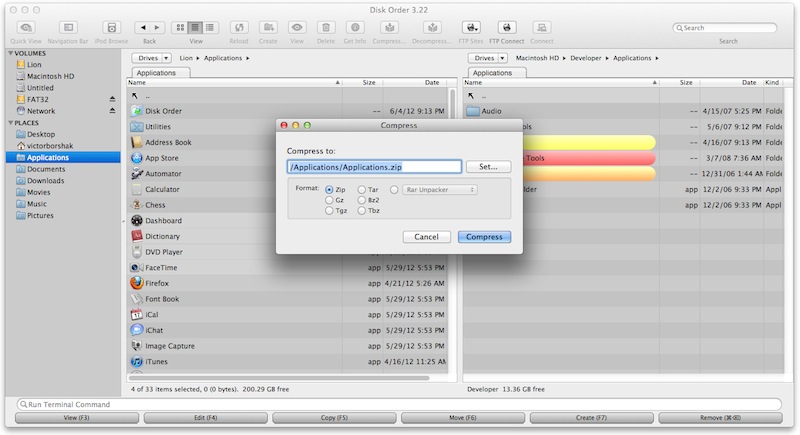Eject the FAT32 volume in sidebar
Screen dimensions: 800x435
pos(112,99)
